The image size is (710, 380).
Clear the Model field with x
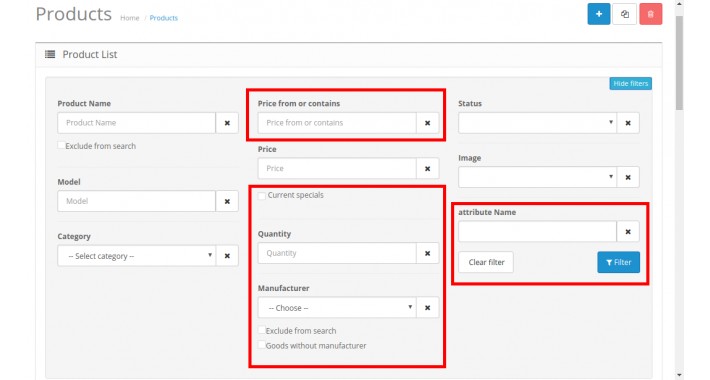tap(227, 201)
